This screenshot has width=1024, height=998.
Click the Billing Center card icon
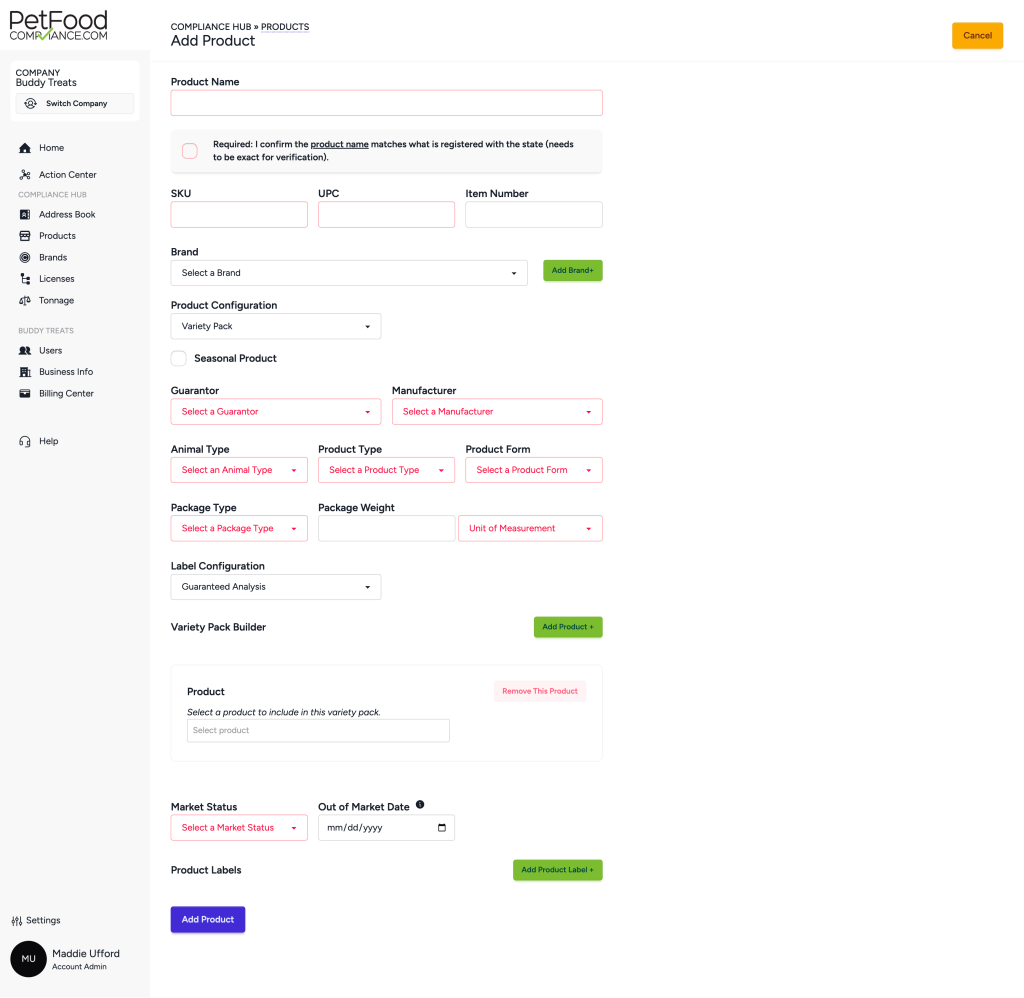pos(25,394)
